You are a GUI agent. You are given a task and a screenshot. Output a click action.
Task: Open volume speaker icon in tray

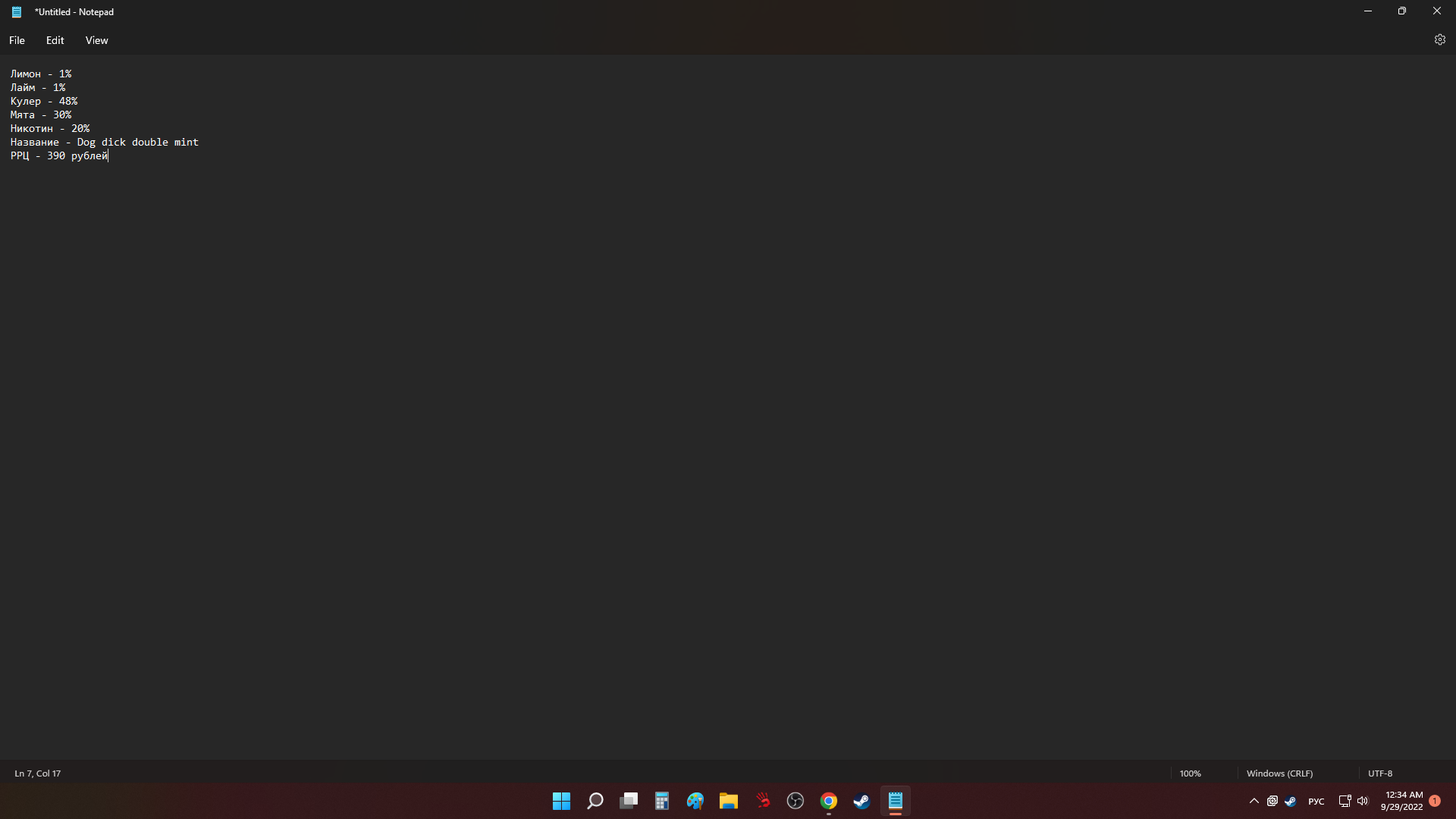click(x=1363, y=801)
